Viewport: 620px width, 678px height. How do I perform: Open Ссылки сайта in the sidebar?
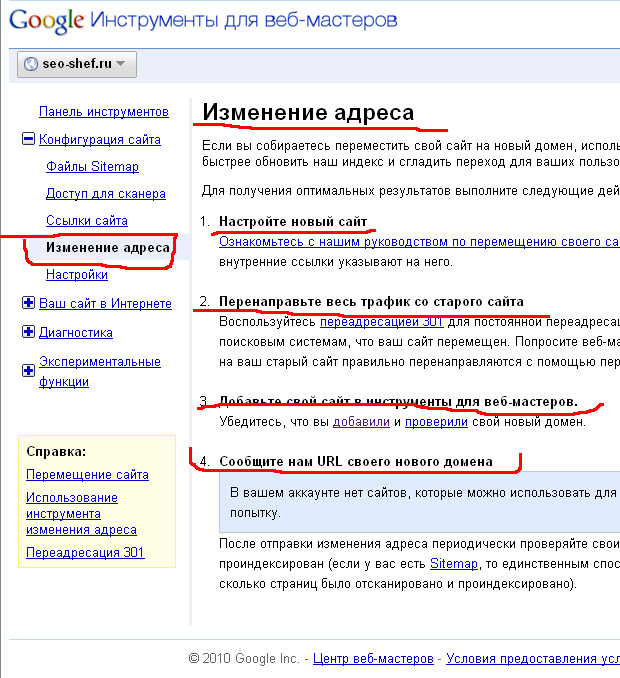[x=86, y=221]
